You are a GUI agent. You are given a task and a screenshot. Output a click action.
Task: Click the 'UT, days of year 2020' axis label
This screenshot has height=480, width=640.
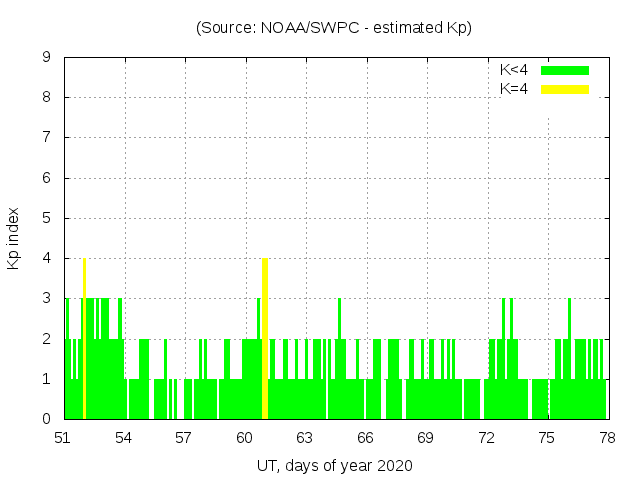(334, 465)
